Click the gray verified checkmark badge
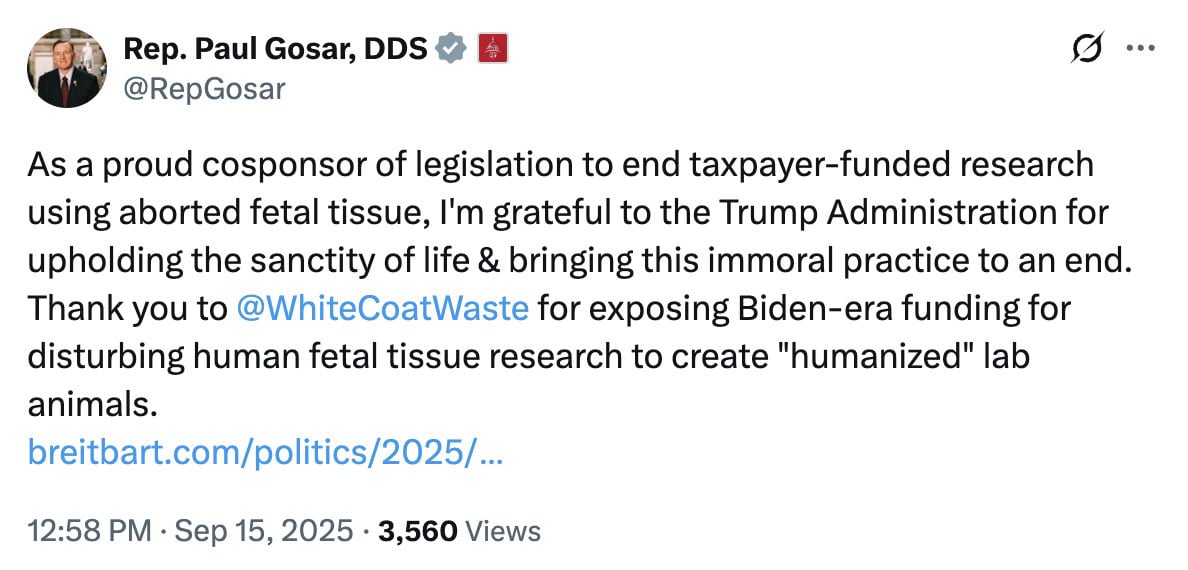 tap(453, 48)
